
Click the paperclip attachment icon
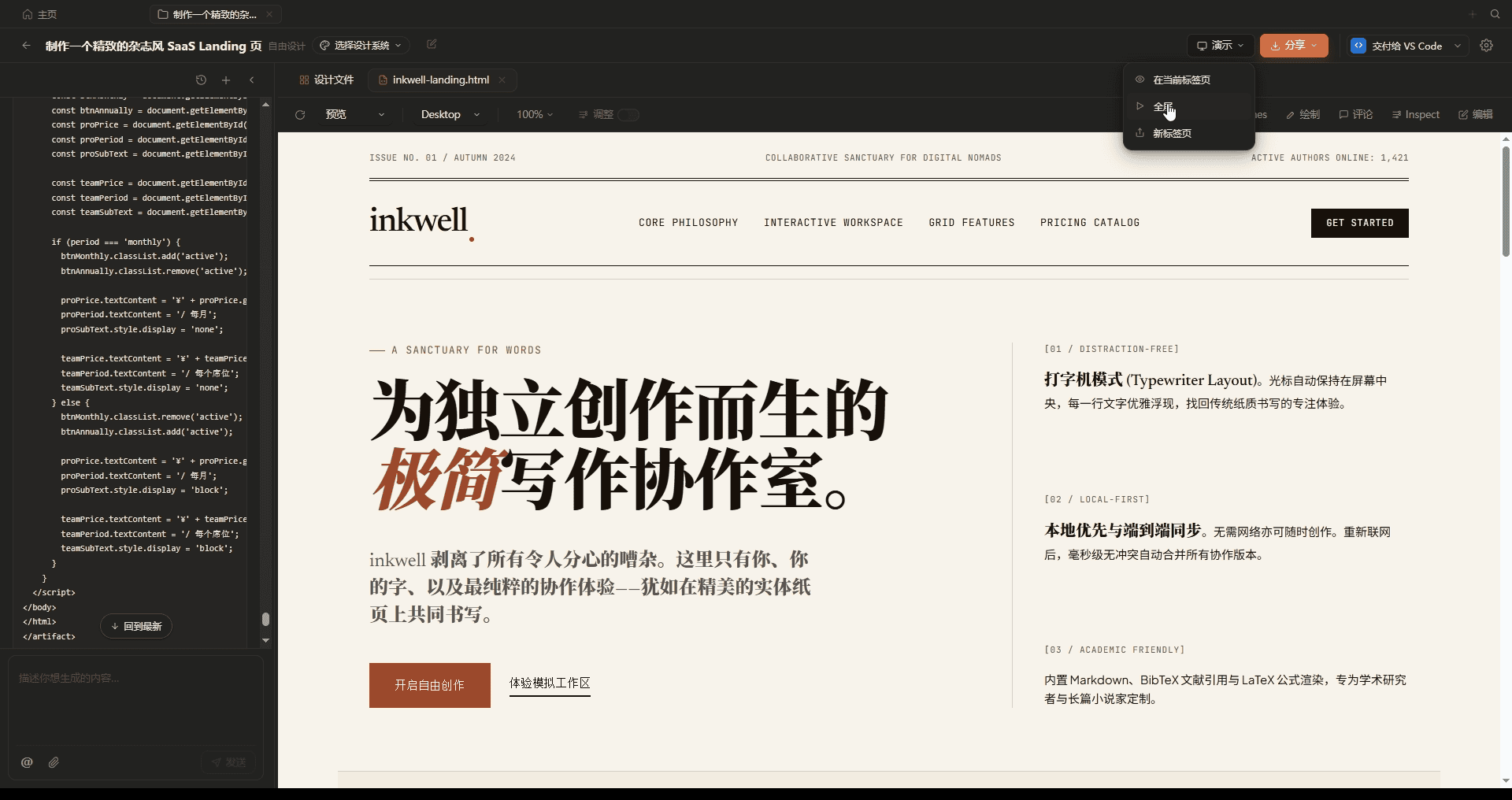tap(54, 762)
